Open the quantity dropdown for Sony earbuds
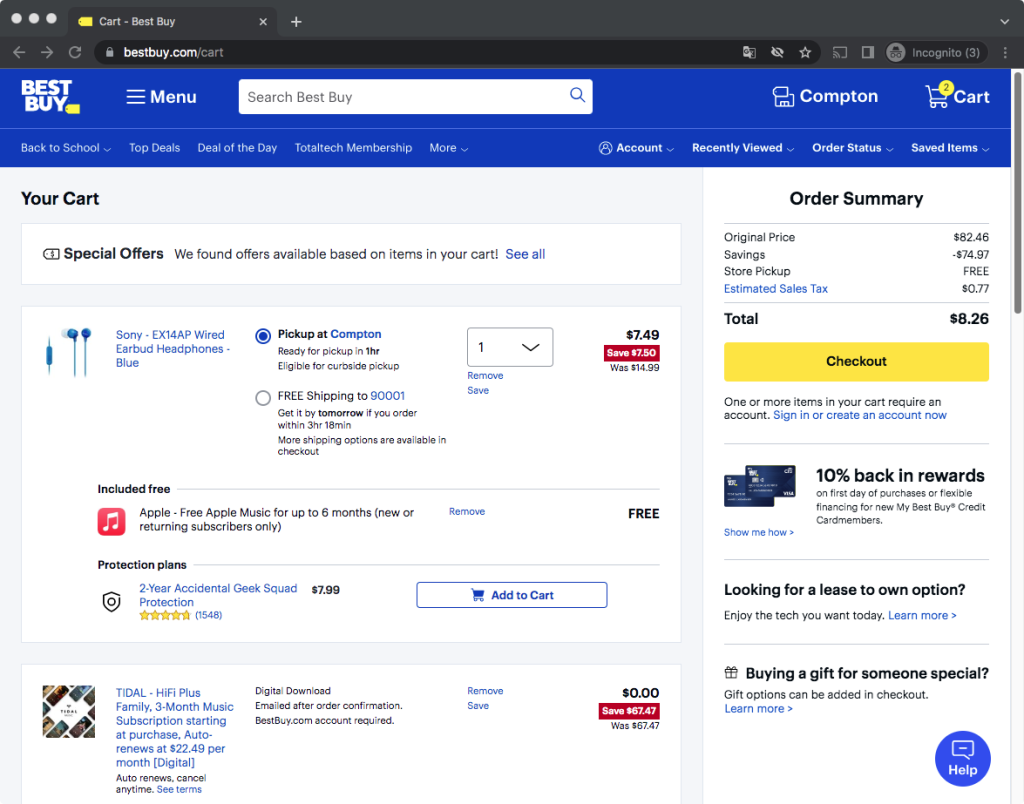The image size is (1024, 804). click(509, 347)
